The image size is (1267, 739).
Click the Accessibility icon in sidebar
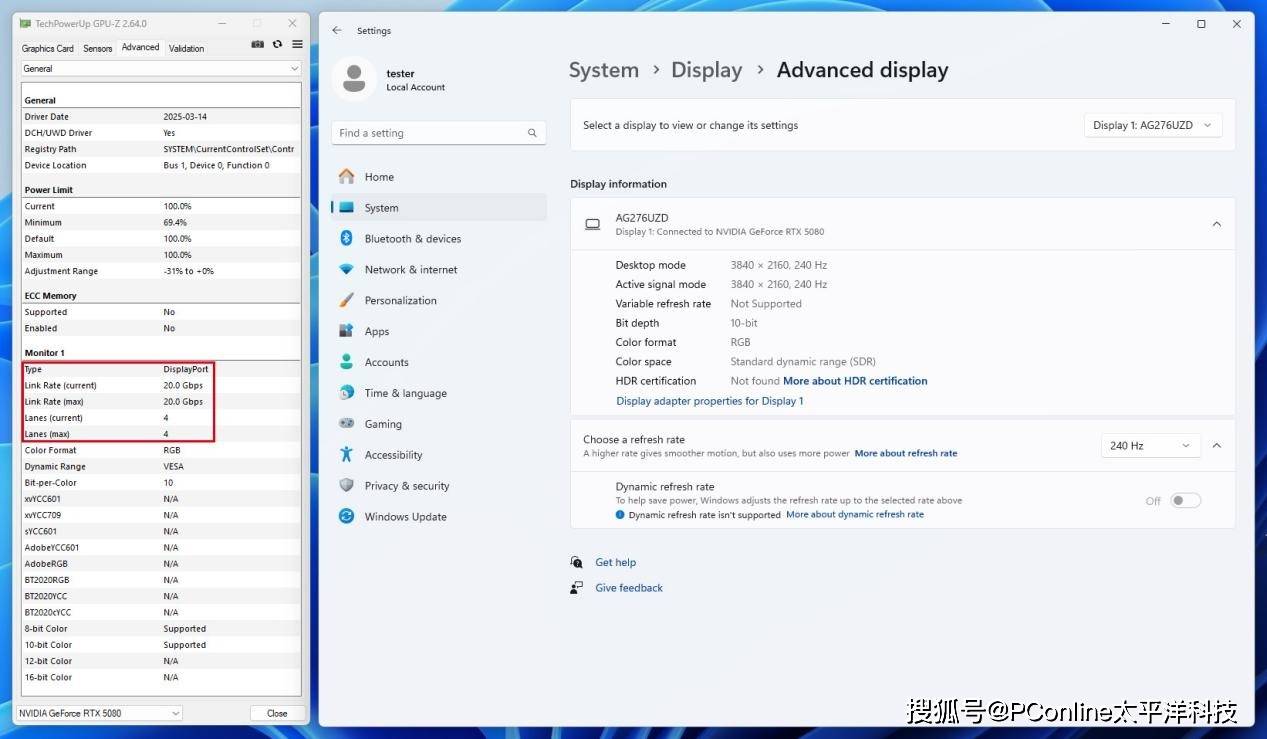(x=346, y=455)
